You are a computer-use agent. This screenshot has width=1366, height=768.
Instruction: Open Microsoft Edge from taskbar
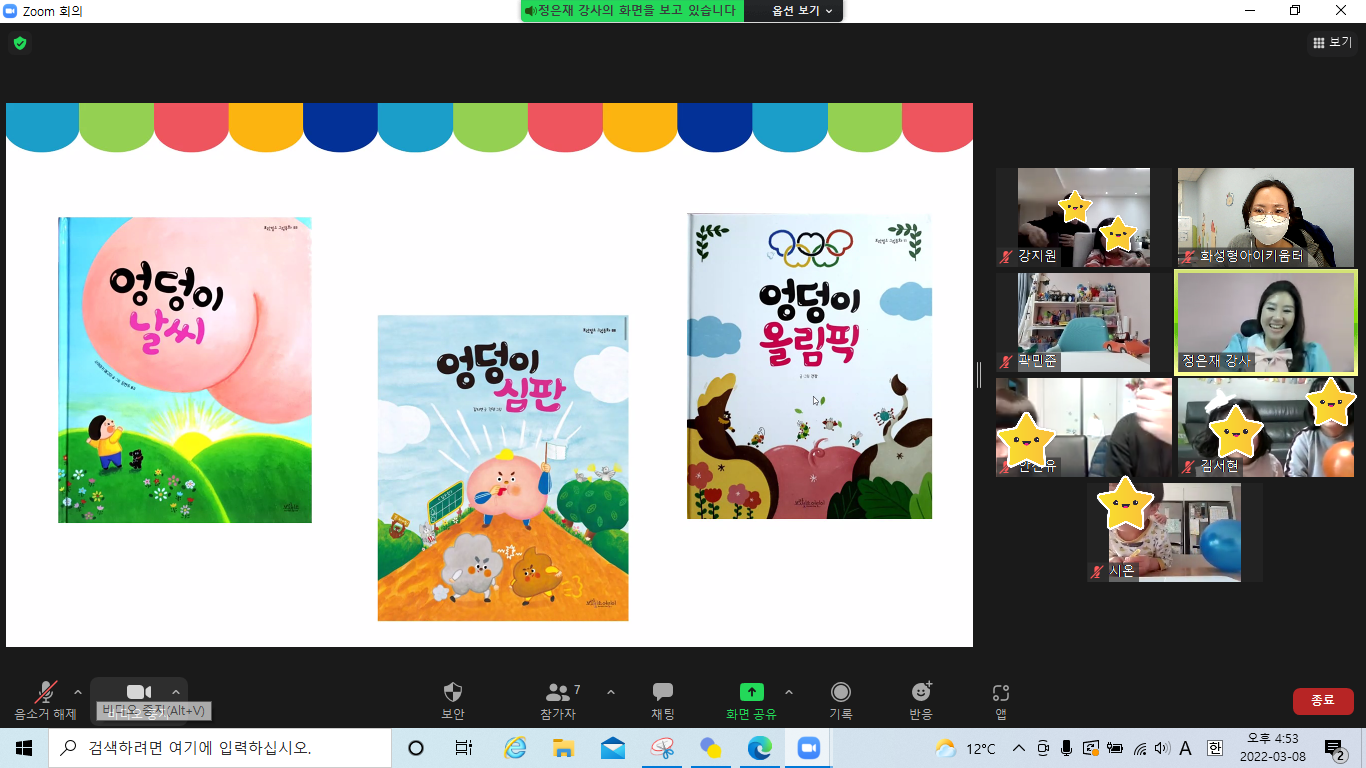click(760, 748)
